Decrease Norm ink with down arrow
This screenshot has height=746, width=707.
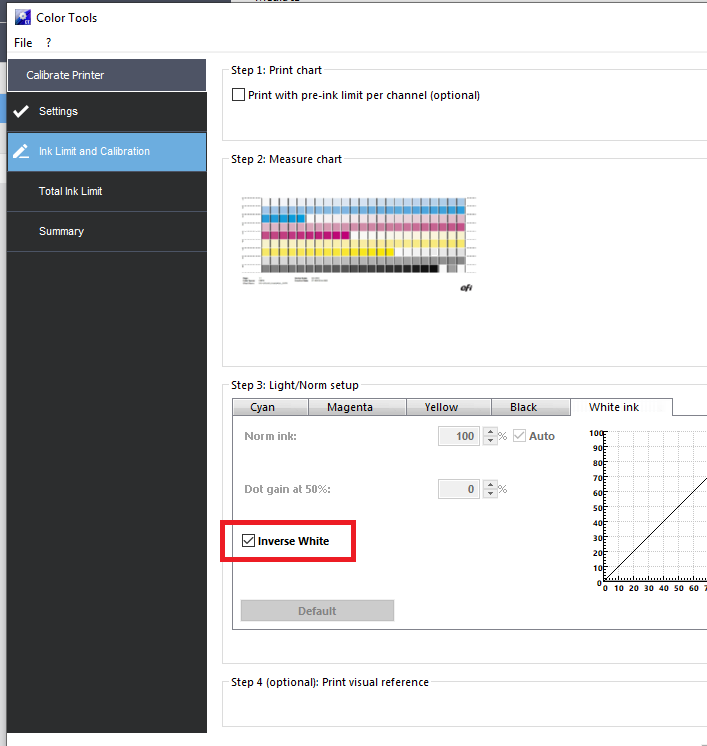pyautogui.click(x=490, y=441)
